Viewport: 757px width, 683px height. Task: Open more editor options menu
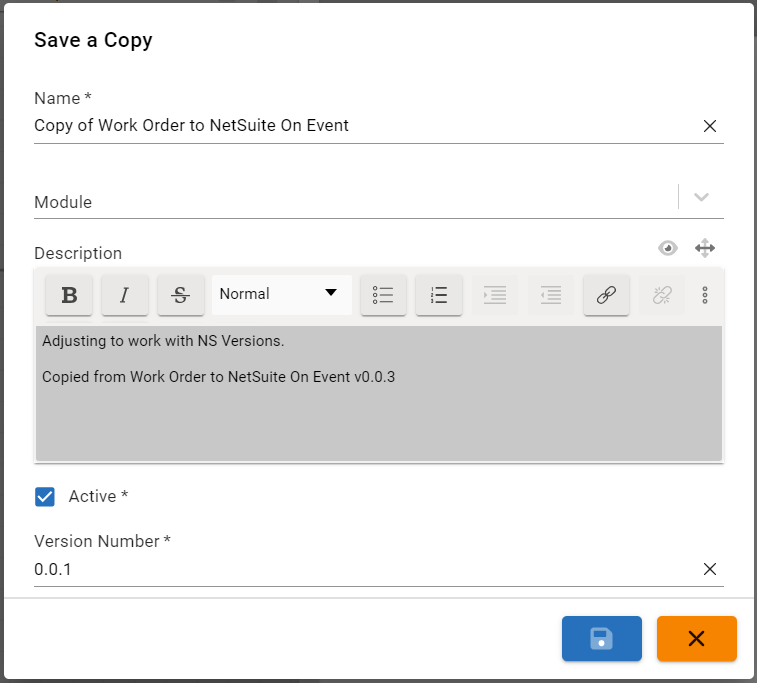click(705, 295)
